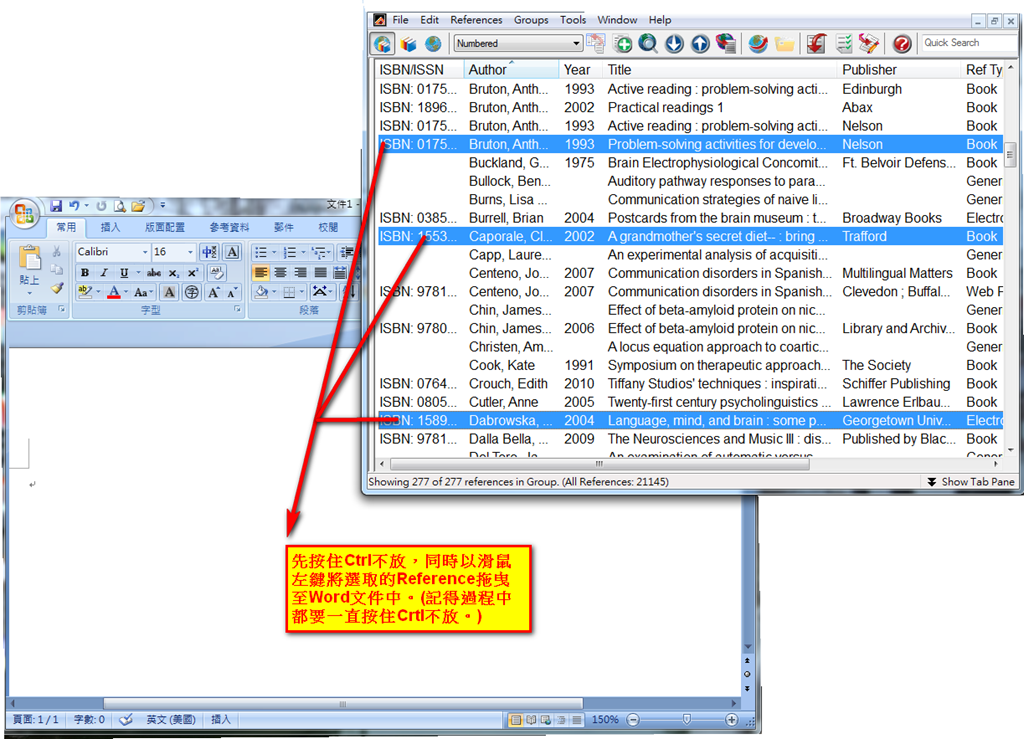Toggle left text alignment in Word

point(261,273)
